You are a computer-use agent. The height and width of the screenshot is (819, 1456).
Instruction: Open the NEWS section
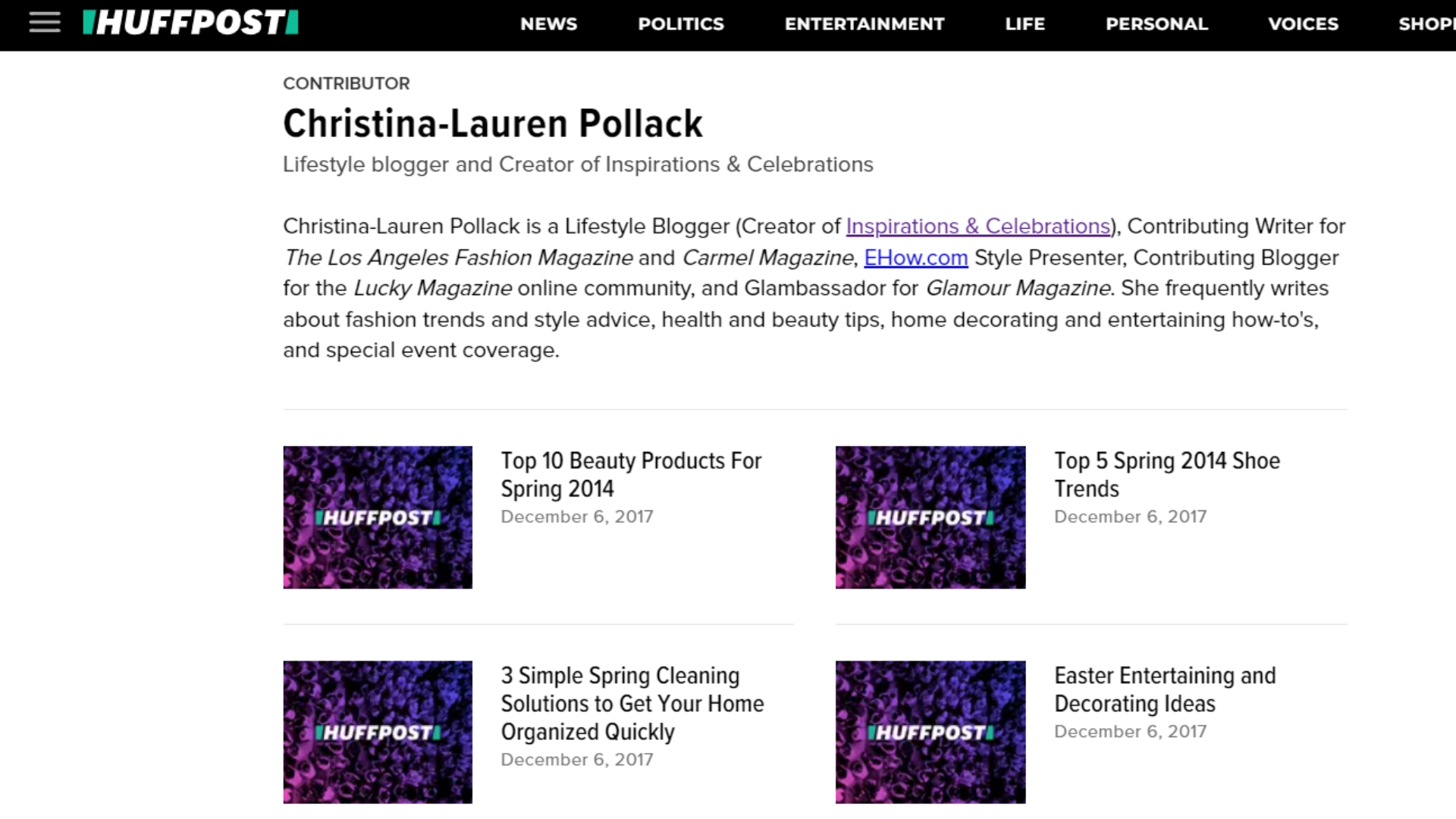click(x=548, y=24)
